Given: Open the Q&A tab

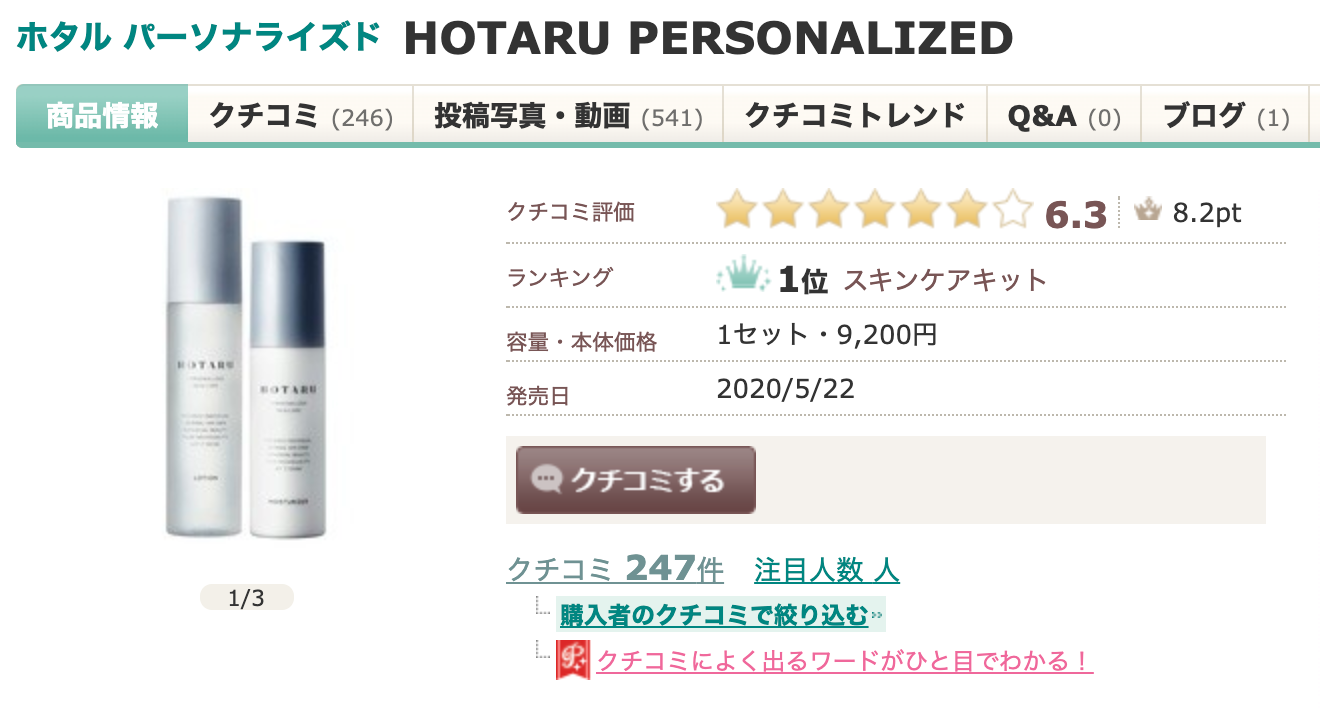Looking at the screenshot, I should pyautogui.click(x=1064, y=115).
